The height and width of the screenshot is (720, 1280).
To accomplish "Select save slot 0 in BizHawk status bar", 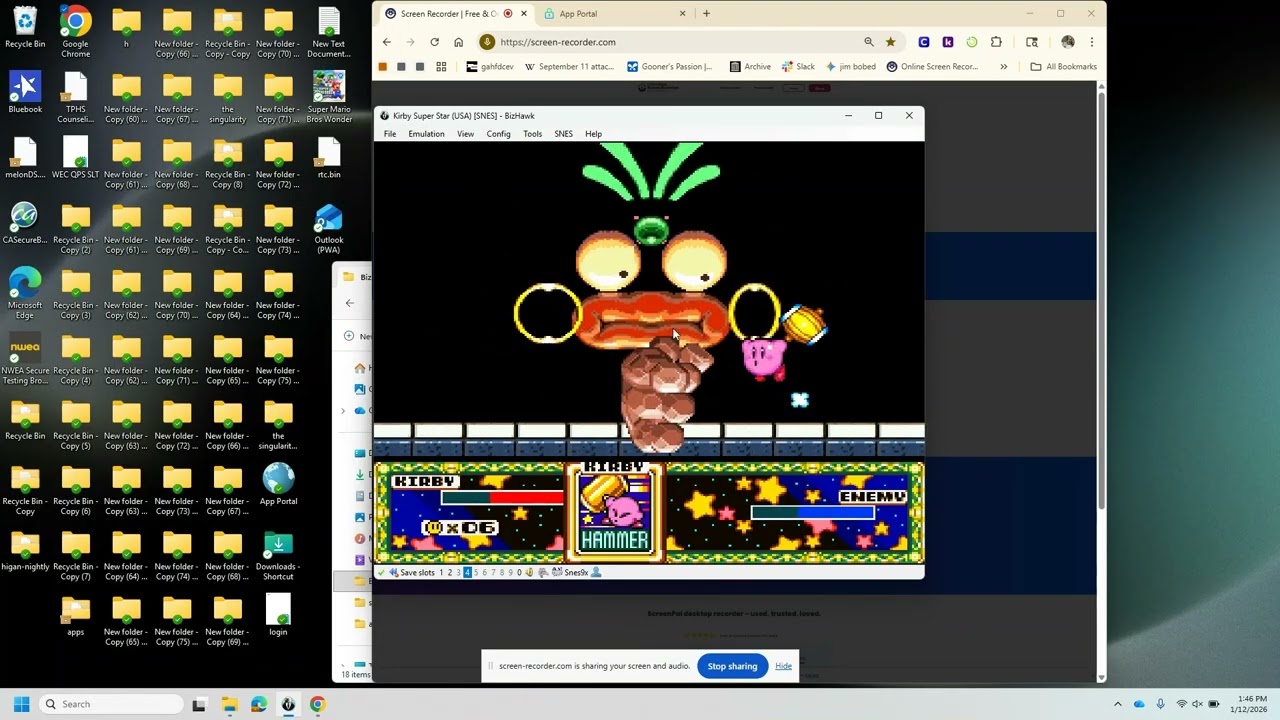I will pos(519,573).
